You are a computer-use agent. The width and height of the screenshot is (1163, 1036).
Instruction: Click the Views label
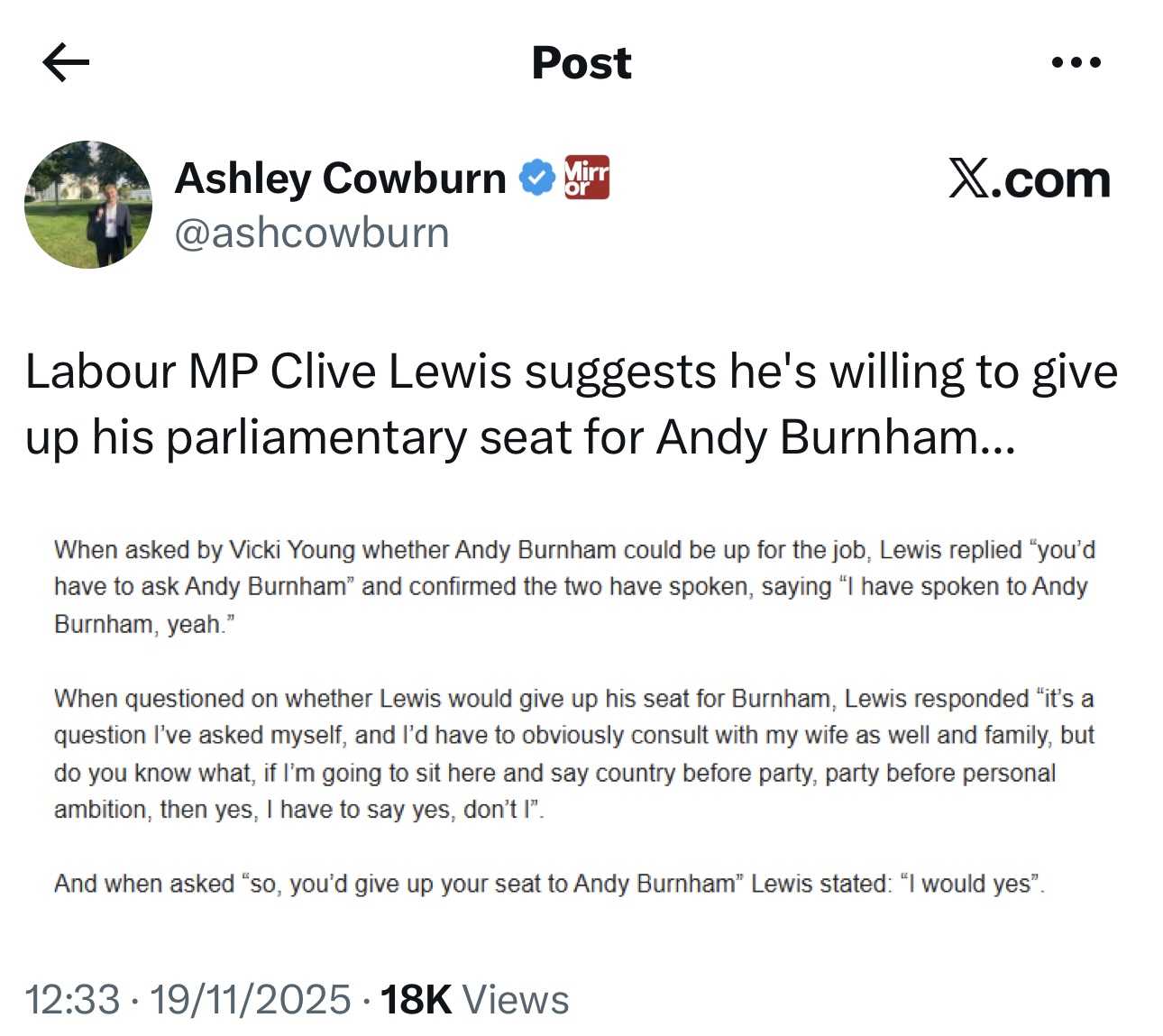tap(515, 1000)
